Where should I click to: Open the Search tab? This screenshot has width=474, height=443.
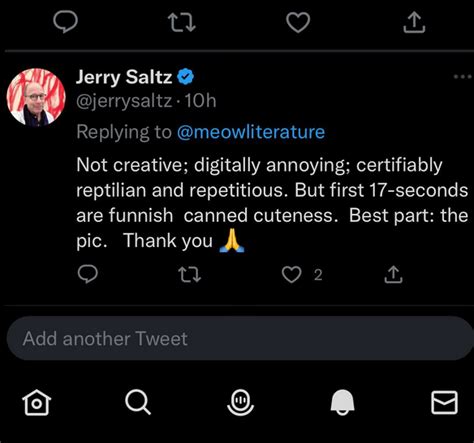coord(138,402)
